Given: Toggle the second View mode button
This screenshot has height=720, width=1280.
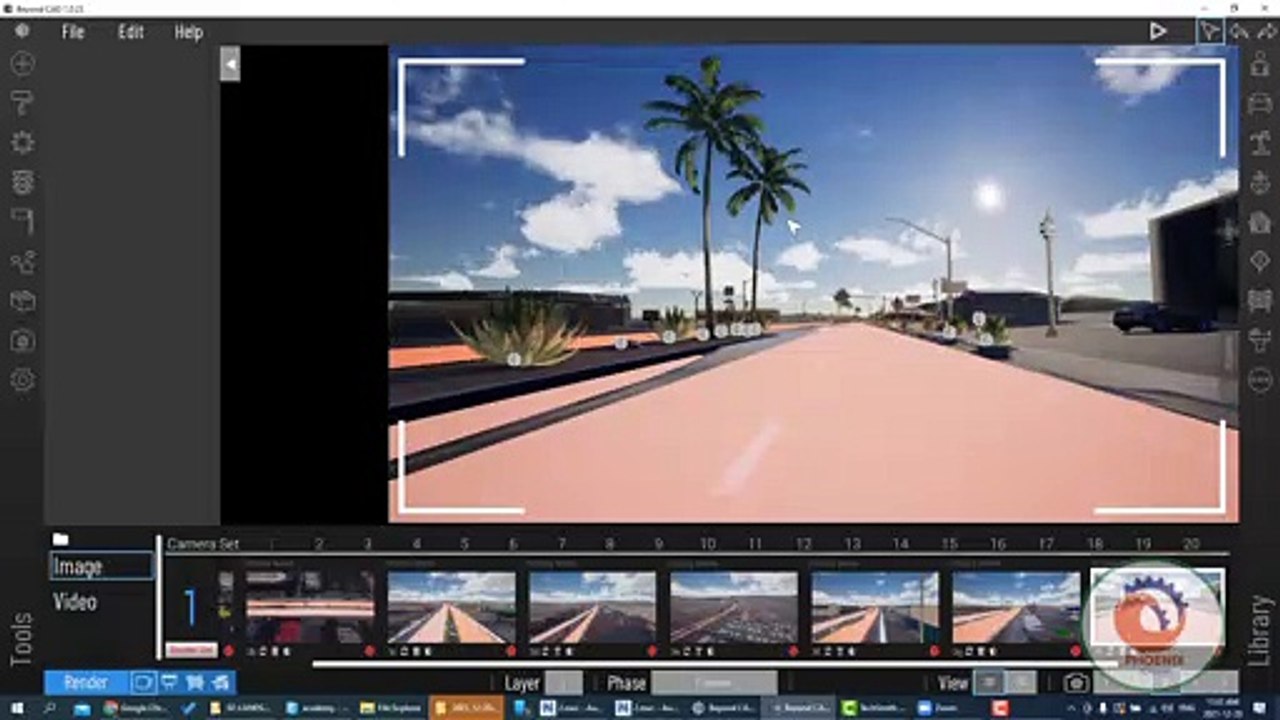Looking at the screenshot, I should coord(1021,683).
